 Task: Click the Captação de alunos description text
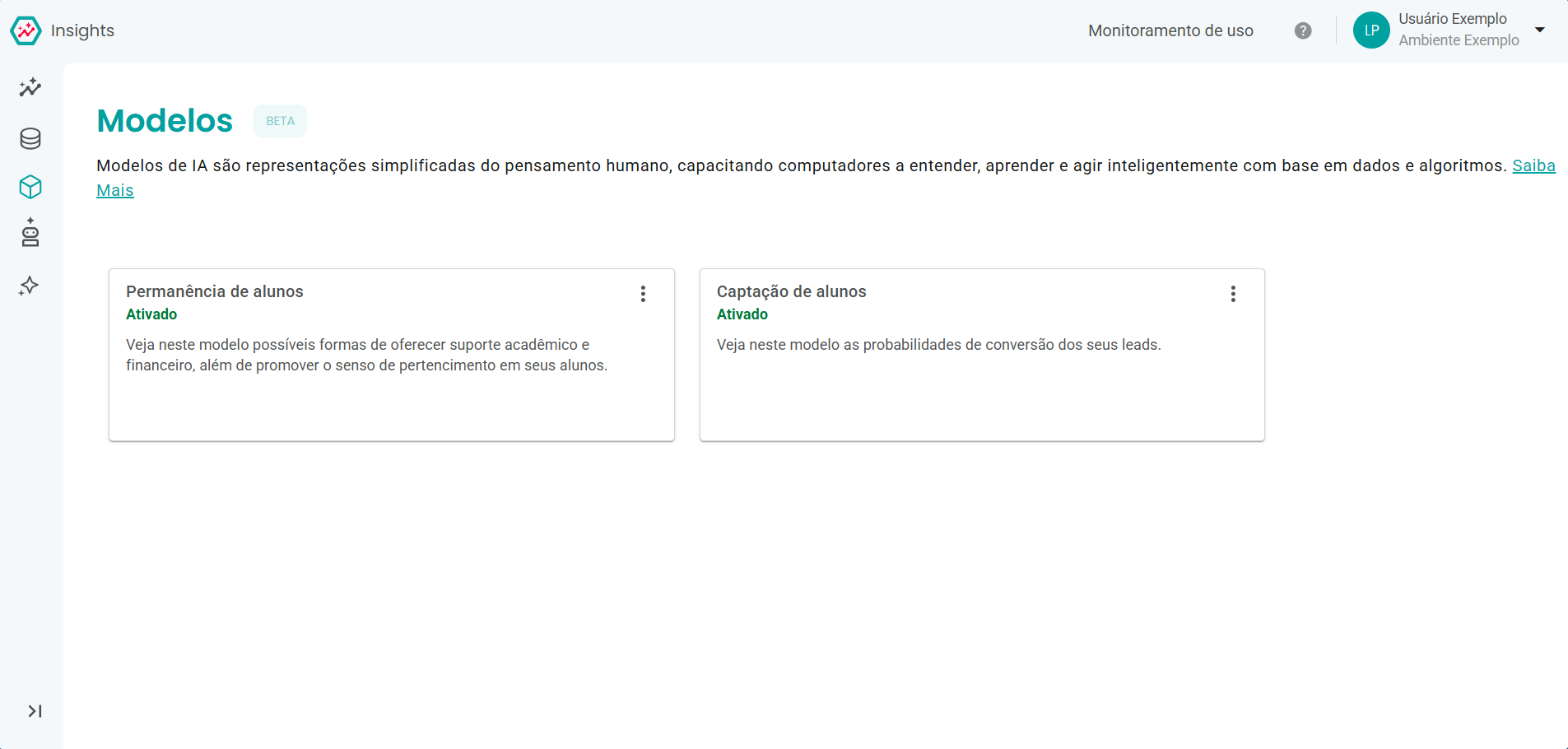(x=939, y=345)
